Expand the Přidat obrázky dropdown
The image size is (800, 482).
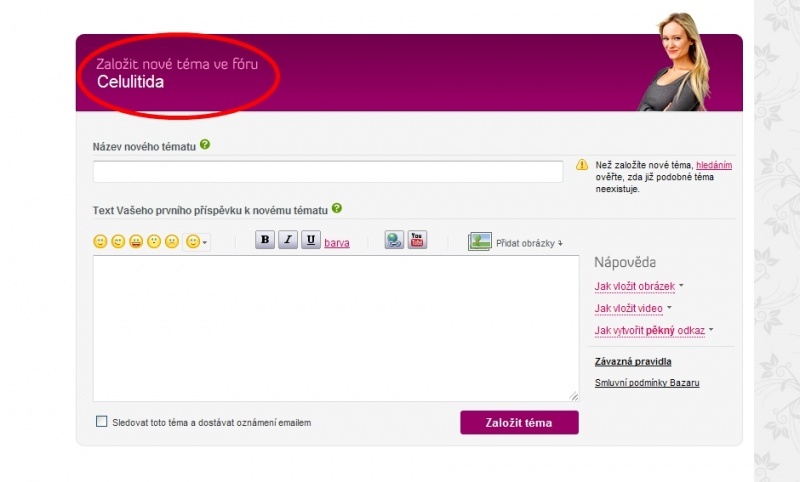click(x=529, y=243)
